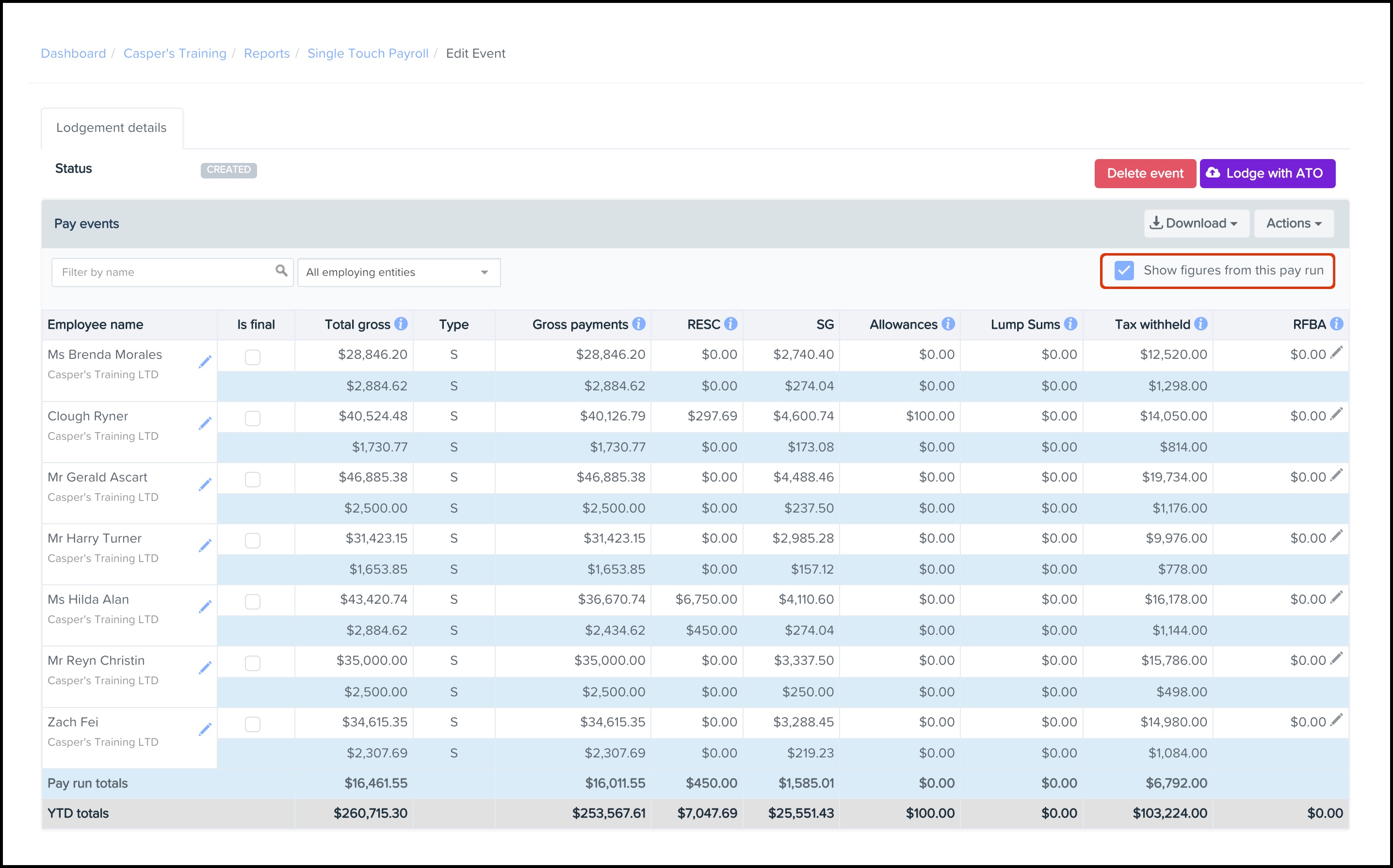
Task: Select the Lodgement details tab
Action: pyautogui.click(x=112, y=128)
